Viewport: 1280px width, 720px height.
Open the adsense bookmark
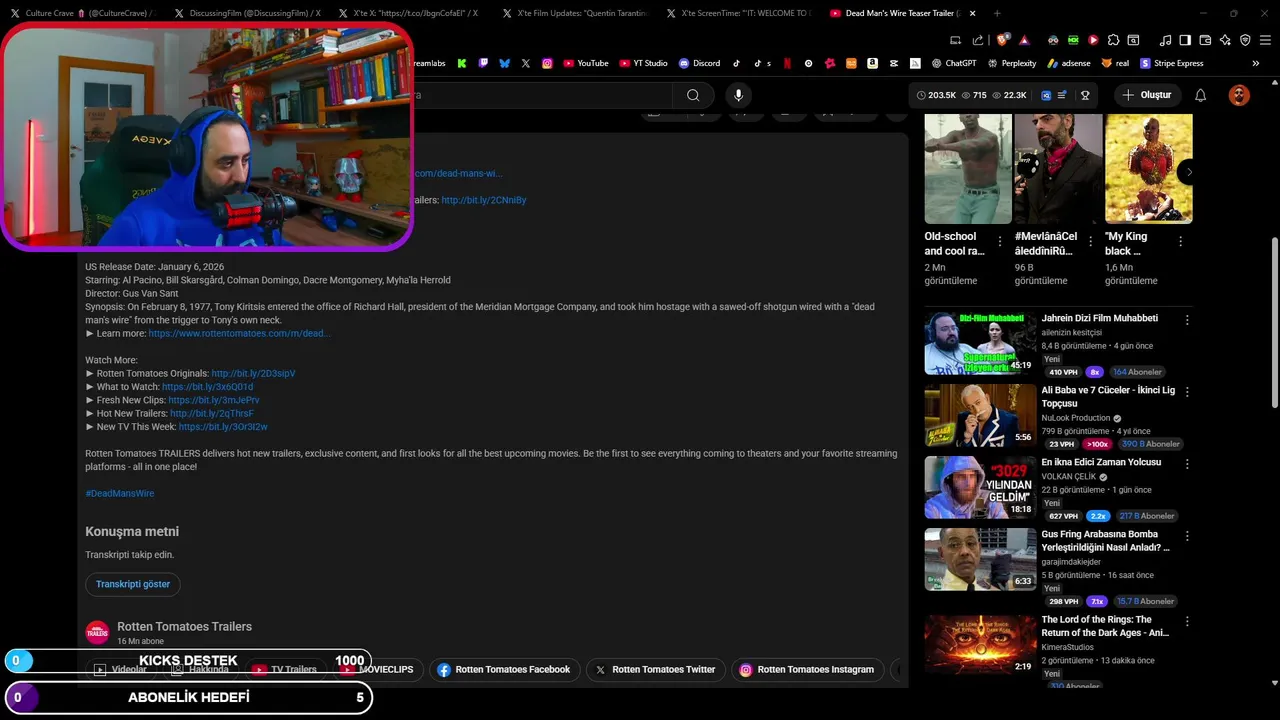pyautogui.click(x=1069, y=63)
